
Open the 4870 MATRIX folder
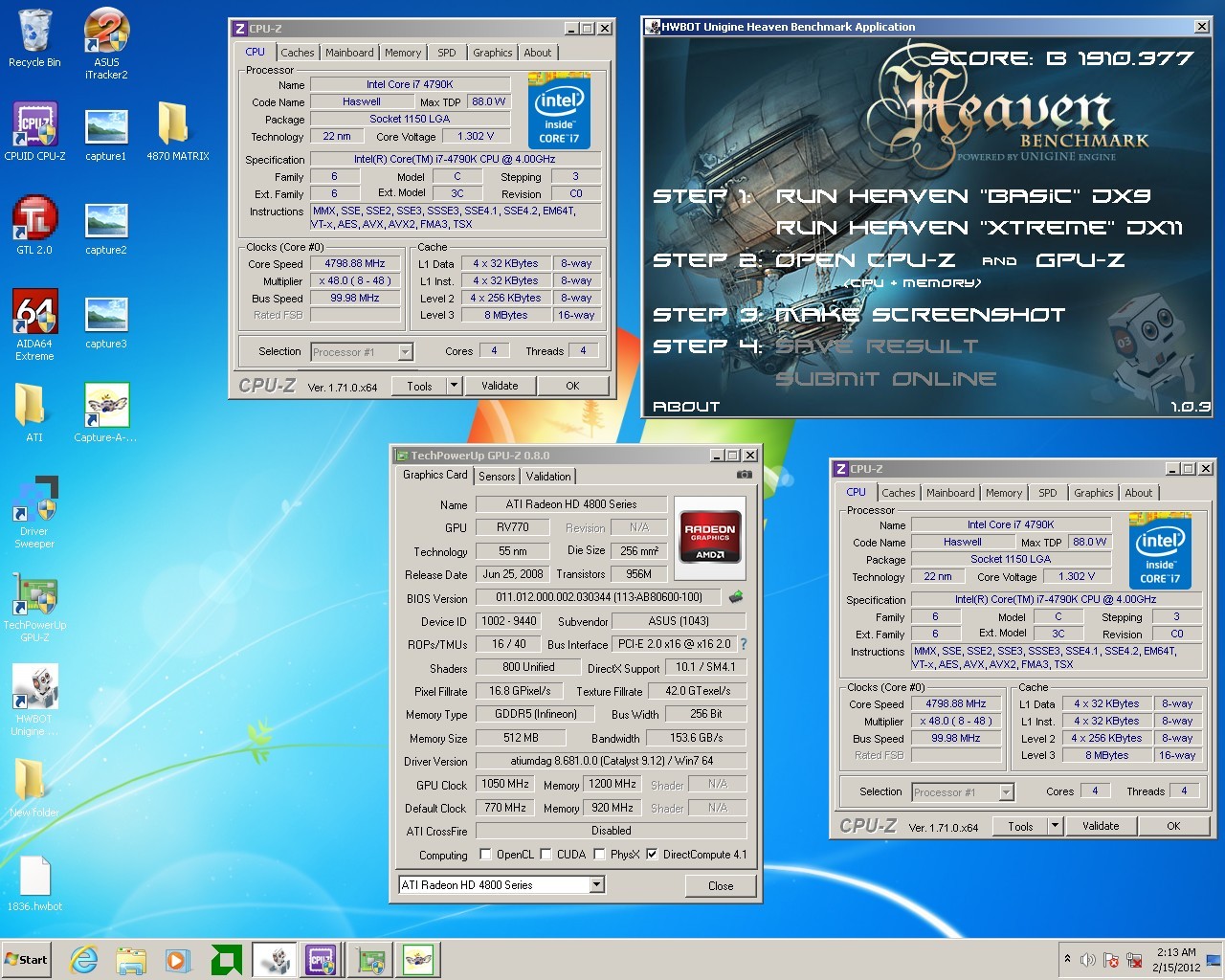pos(177,132)
